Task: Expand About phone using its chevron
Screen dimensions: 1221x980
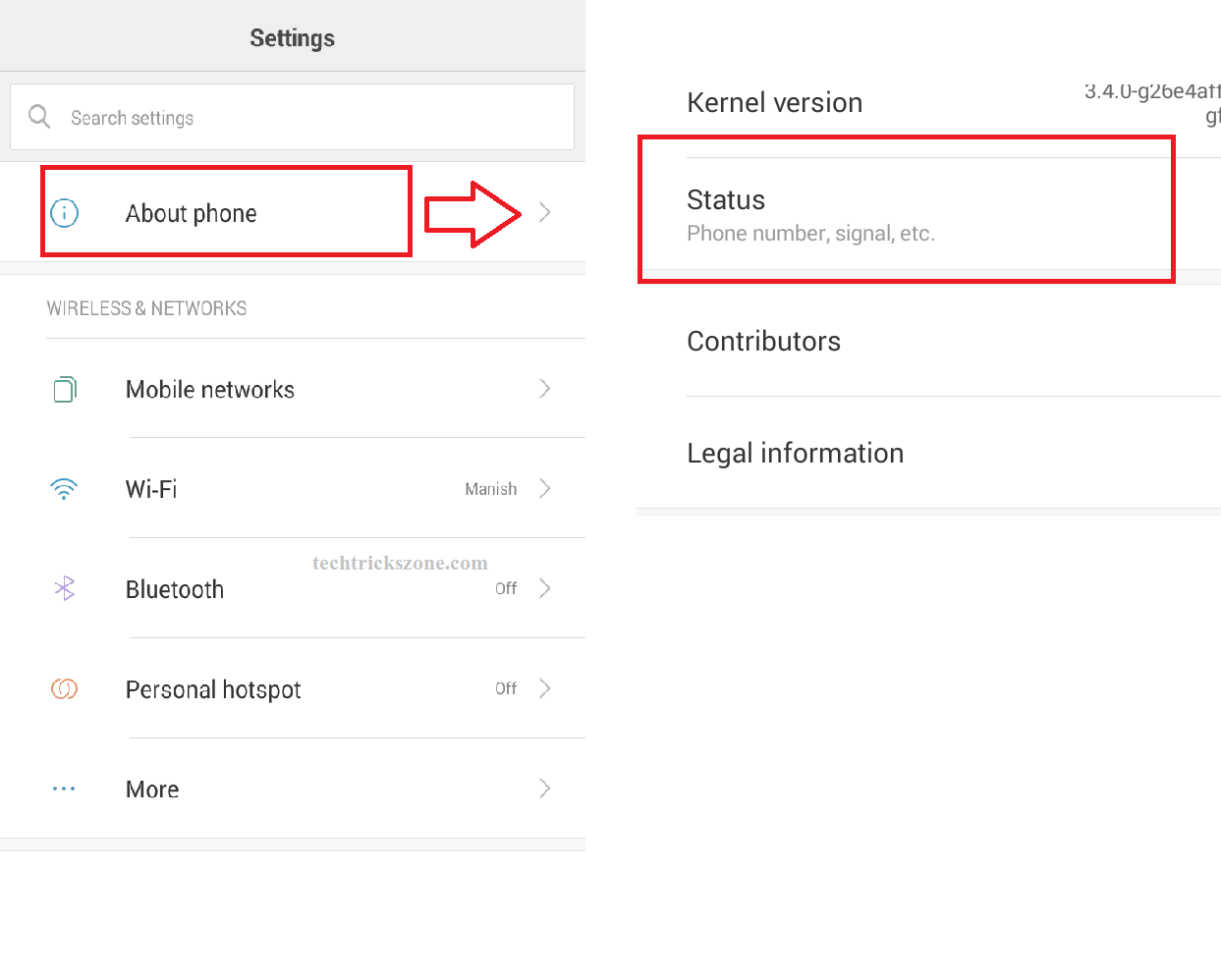Action: point(545,213)
